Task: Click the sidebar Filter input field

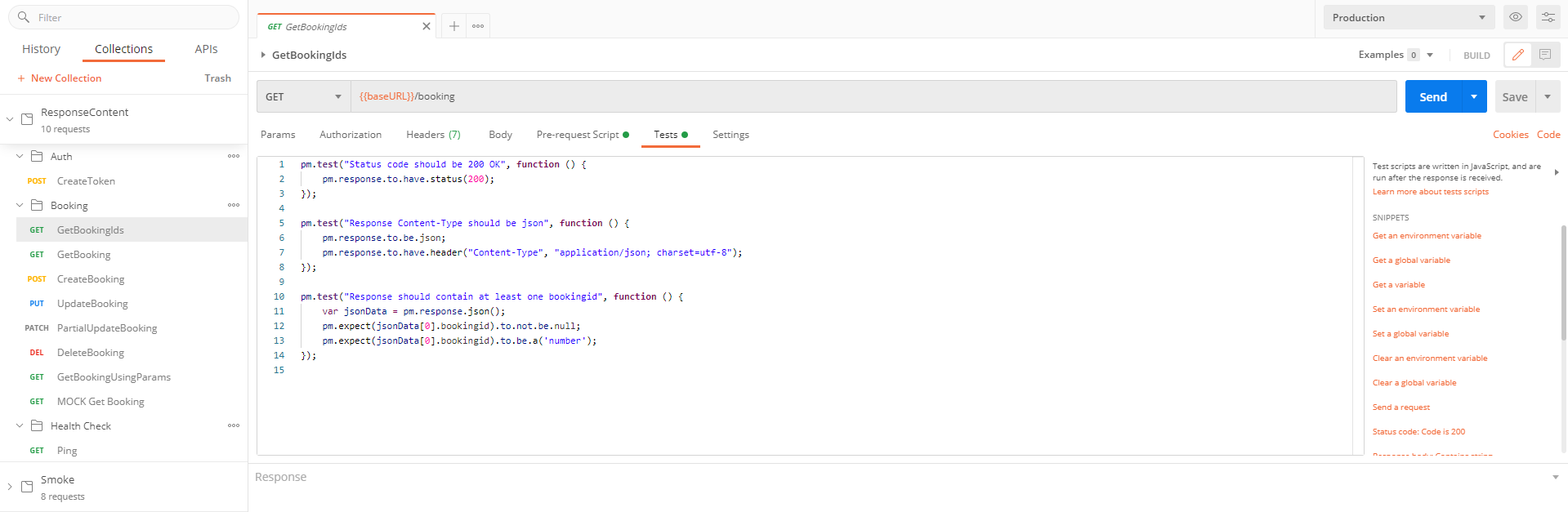Action: [x=124, y=17]
